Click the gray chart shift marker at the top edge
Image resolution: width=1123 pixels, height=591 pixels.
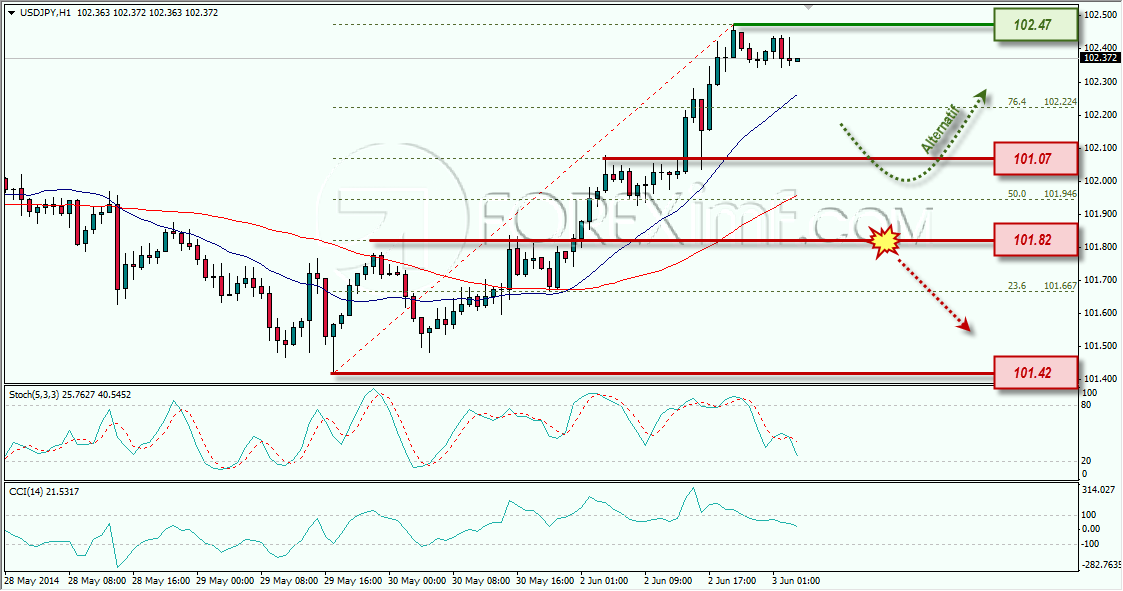click(809, 6)
